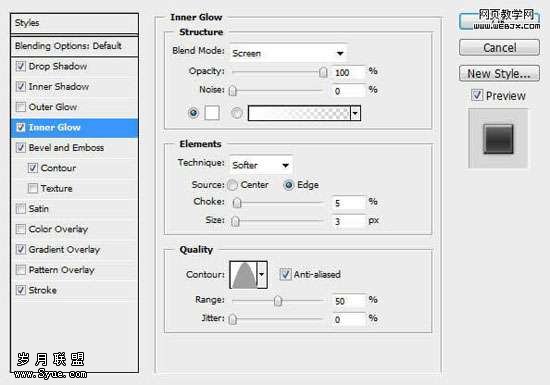Open the gradient picker dropdown arrow
This screenshot has height=385, width=550.
click(x=355, y=113)
